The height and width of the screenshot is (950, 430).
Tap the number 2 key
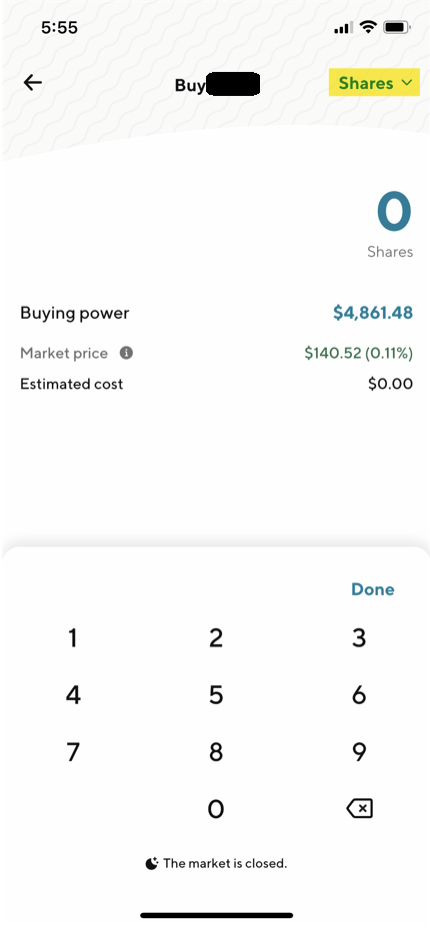pyautogui.click(x=216, y=638)
